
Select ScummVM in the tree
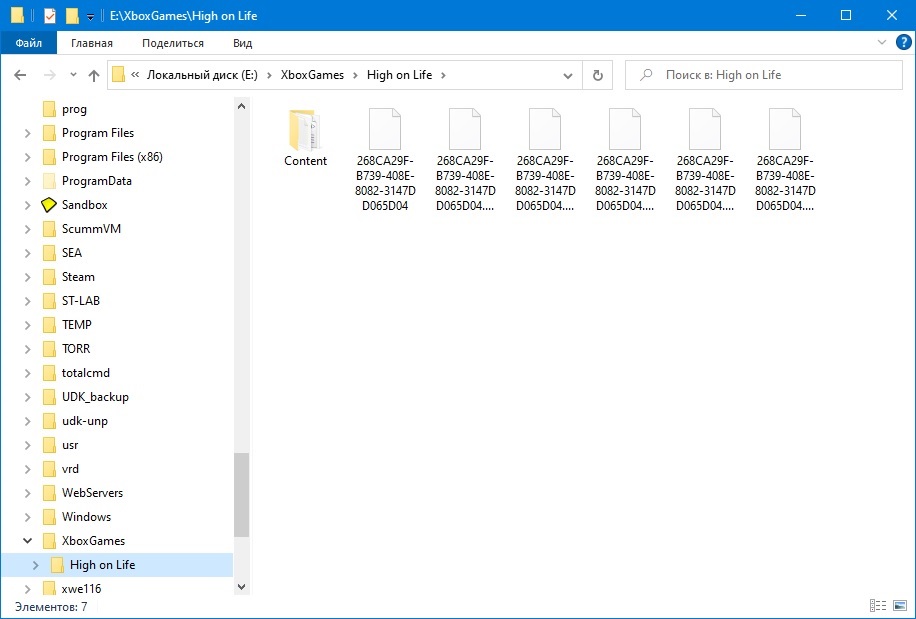pos(91,228)
